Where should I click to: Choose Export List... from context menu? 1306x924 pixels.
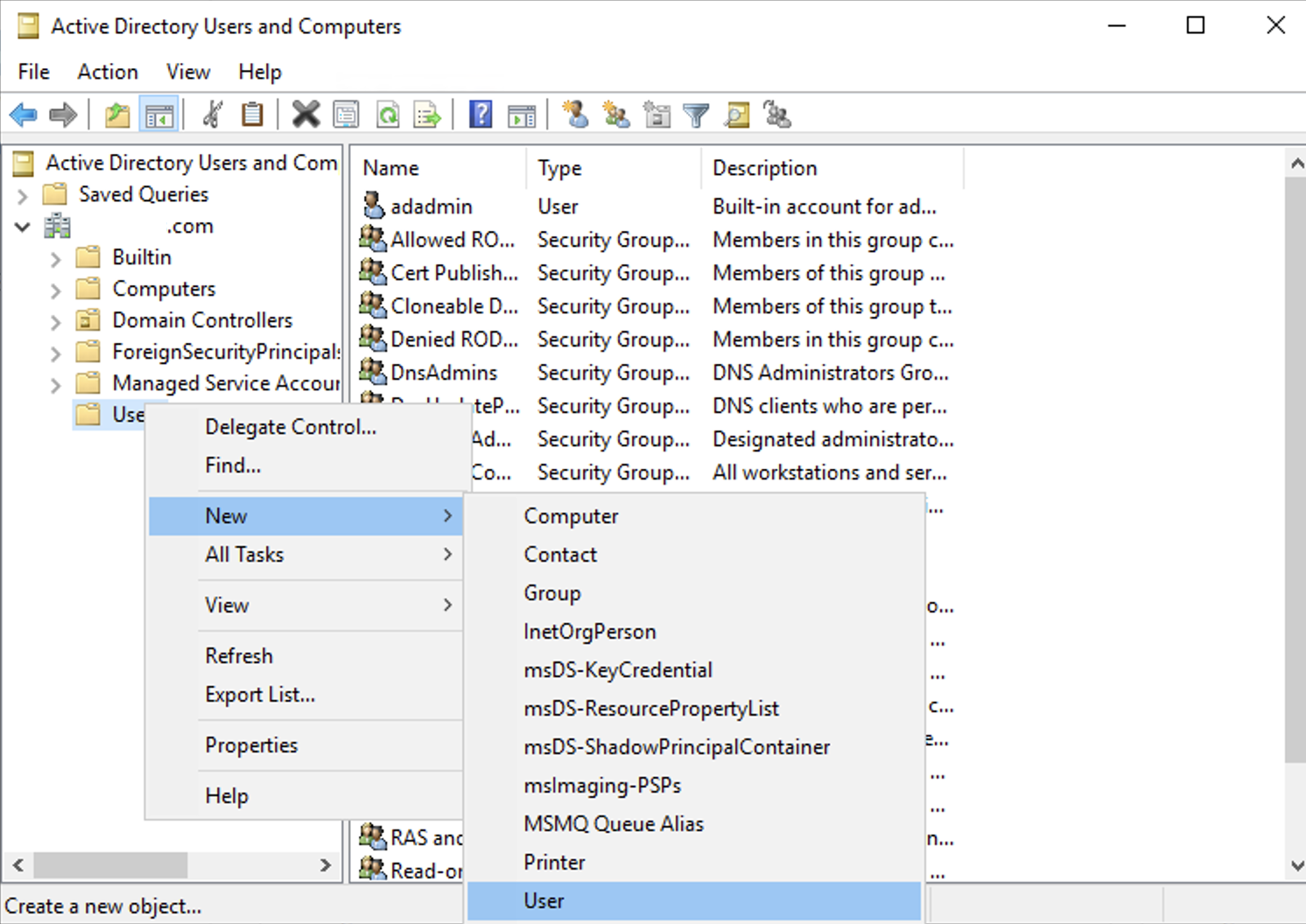tap(305, 694)
